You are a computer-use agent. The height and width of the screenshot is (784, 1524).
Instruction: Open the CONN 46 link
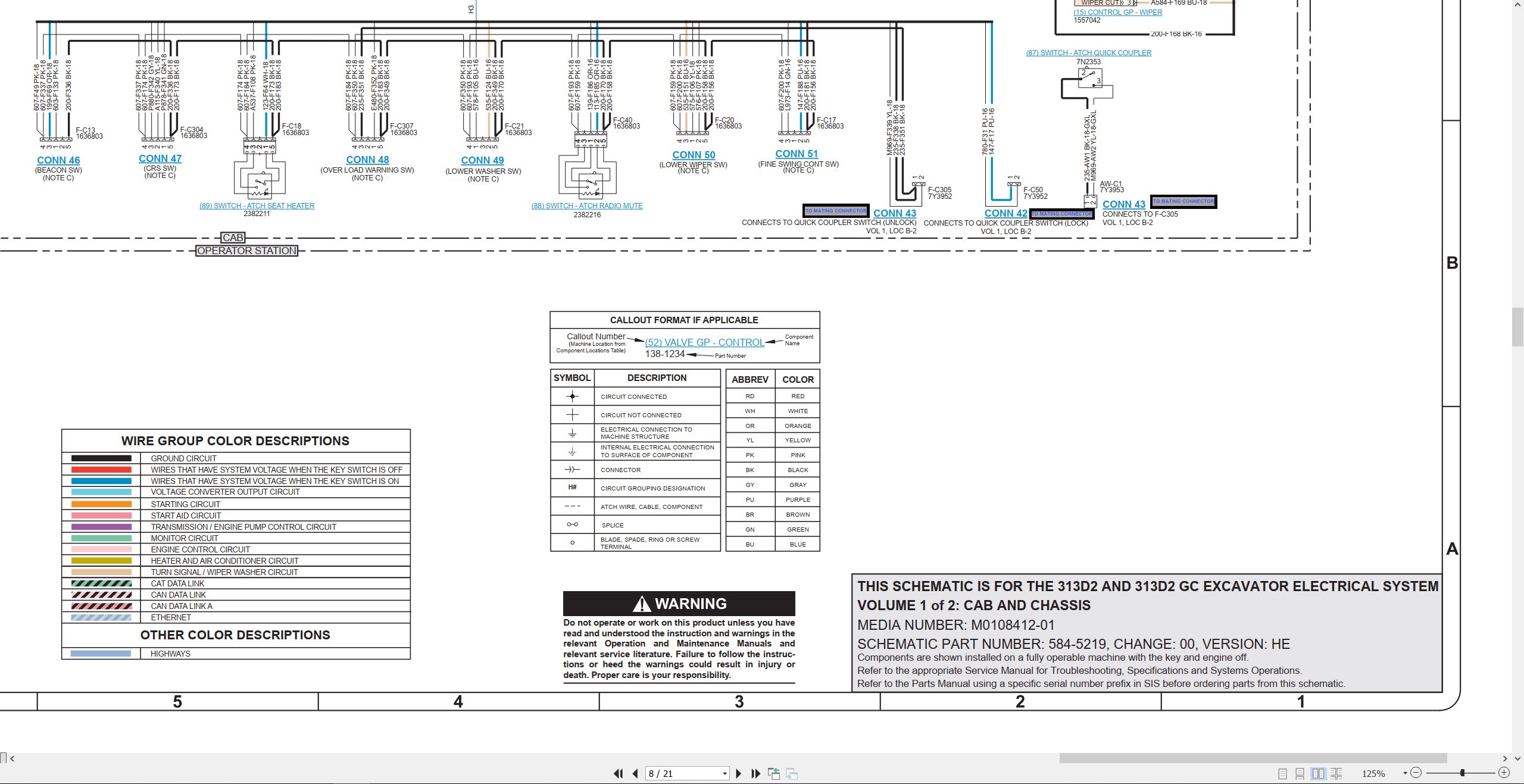tap(58, 160)
